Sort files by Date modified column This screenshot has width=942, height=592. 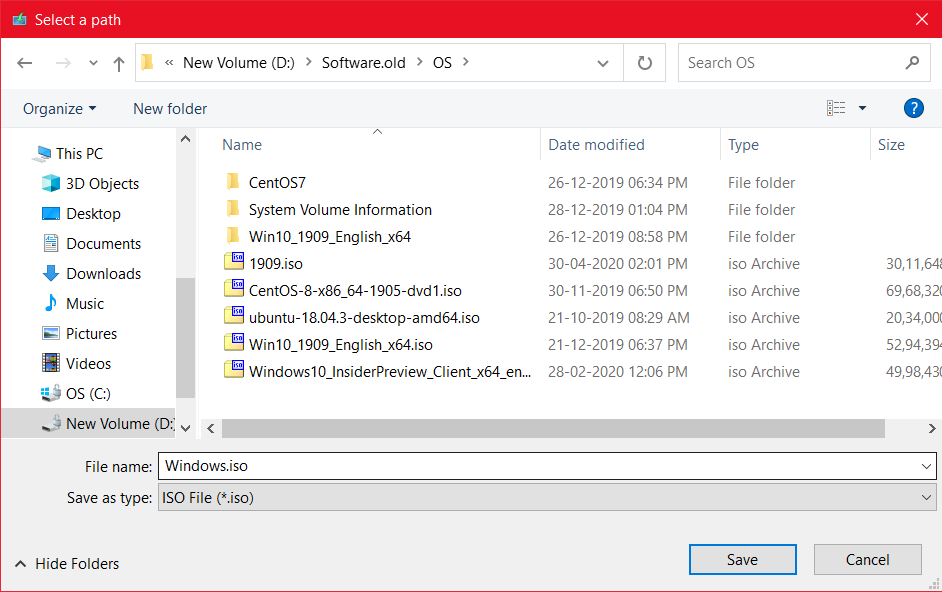click(x=596, y=145)
